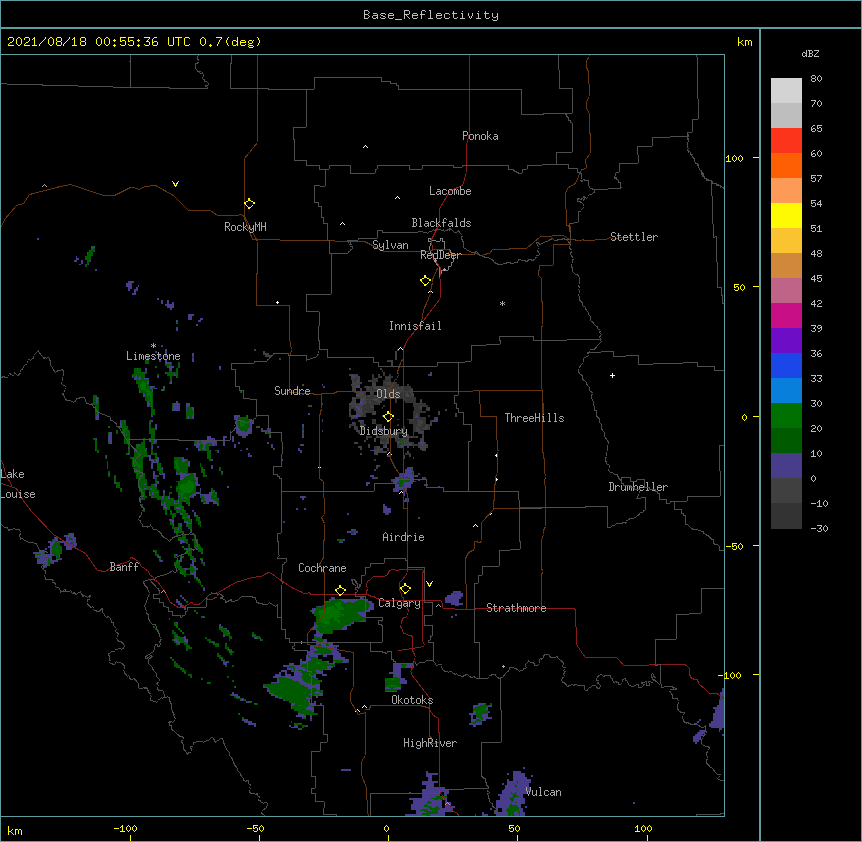The height and width of the screenshot is (842, 862).
Task: Select the light grey 70-80 dBZ swatch
Action: pyautogui.click(x=786, y=91)
